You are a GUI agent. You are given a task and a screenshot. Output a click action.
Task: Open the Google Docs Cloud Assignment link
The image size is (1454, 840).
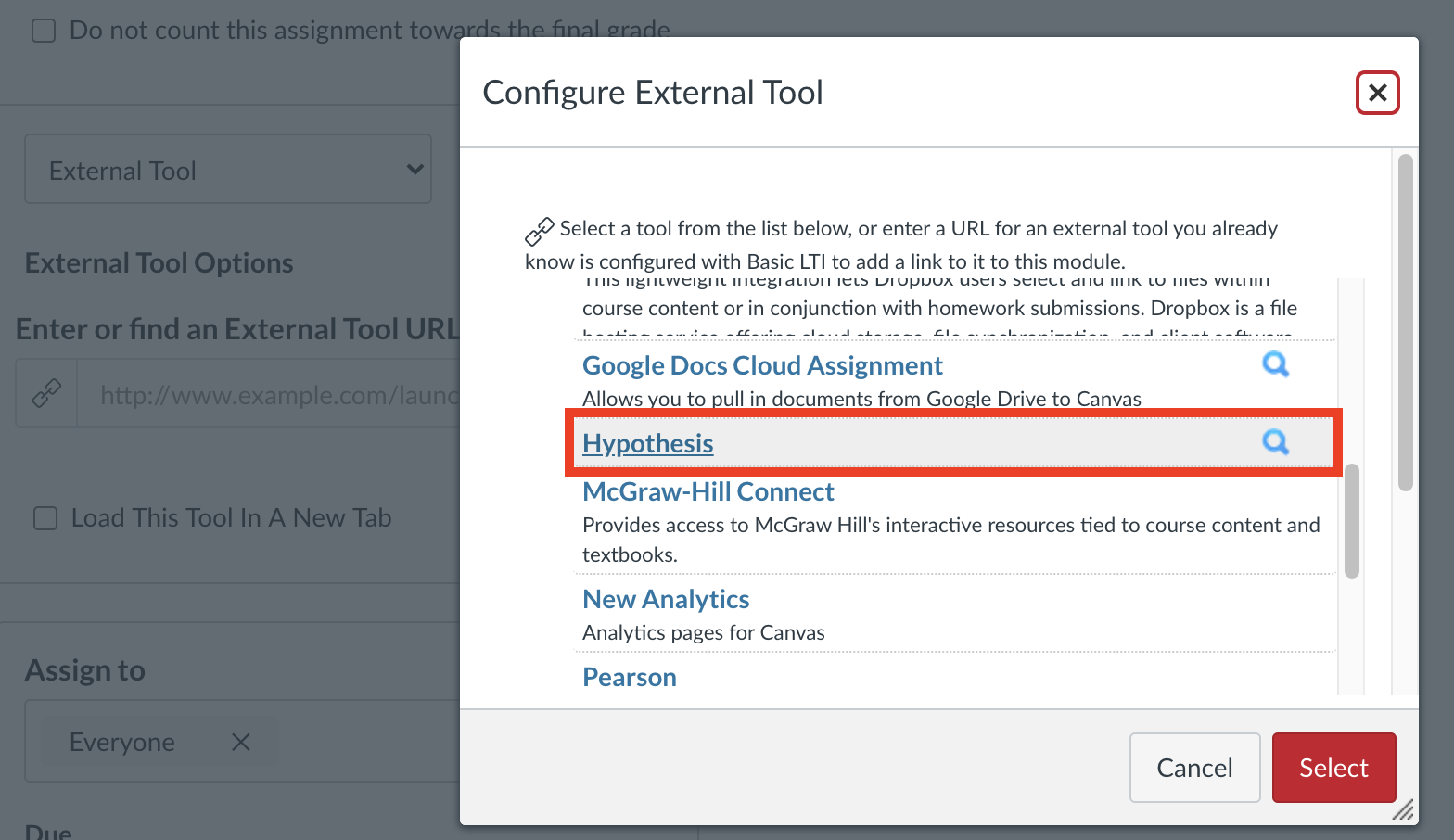(762, 365)
